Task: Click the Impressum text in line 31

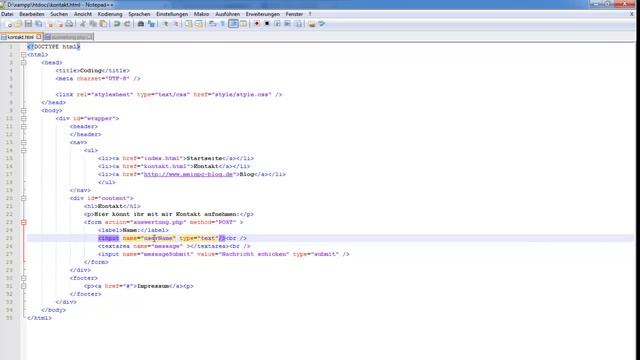Action: point(153,286)
